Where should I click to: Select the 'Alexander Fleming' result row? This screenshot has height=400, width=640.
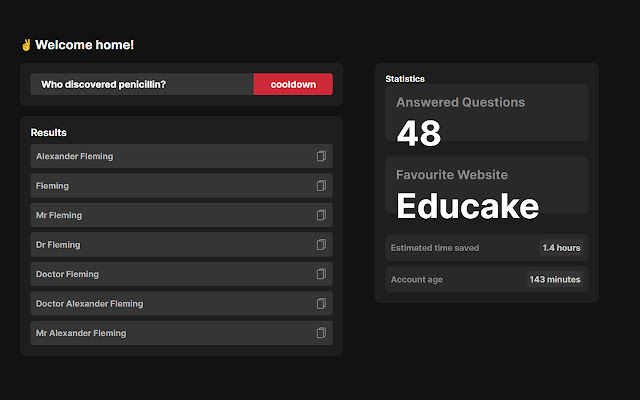170,156
